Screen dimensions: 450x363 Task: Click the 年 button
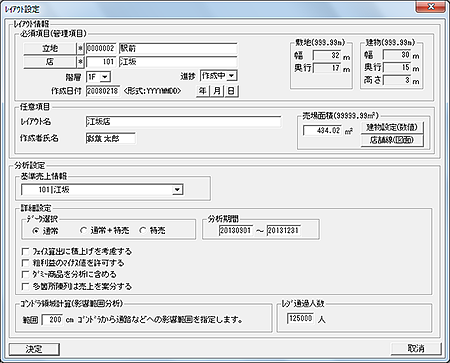(x=202, y=91)
